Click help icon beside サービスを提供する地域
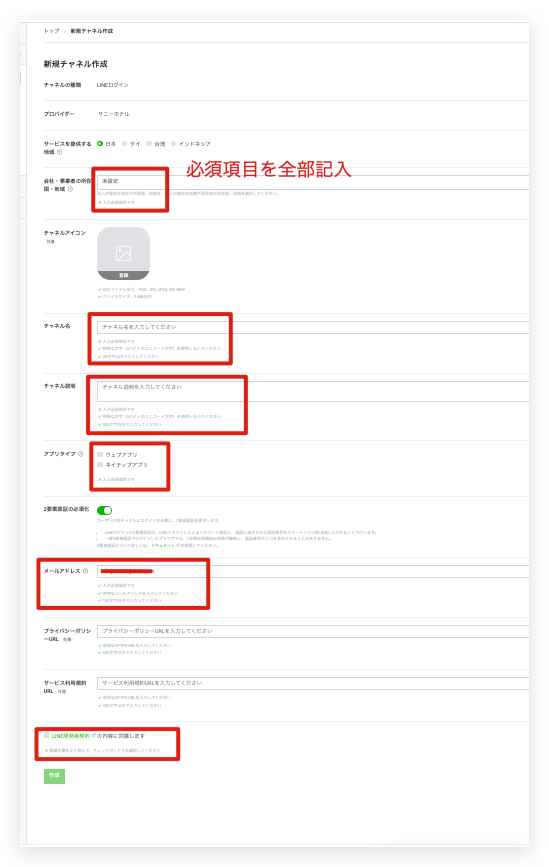 [60, 152]
